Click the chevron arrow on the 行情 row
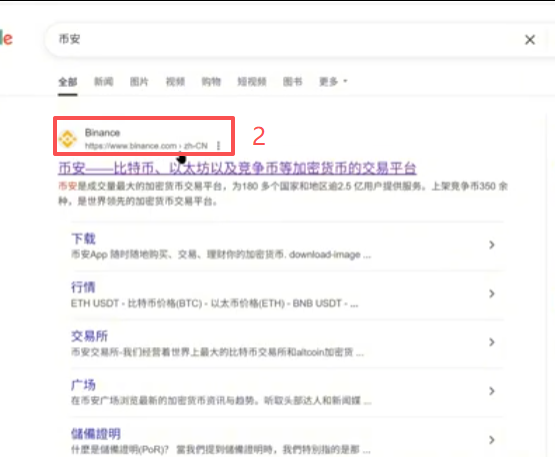This screenshot has width=555, height=457. [492, 293]
